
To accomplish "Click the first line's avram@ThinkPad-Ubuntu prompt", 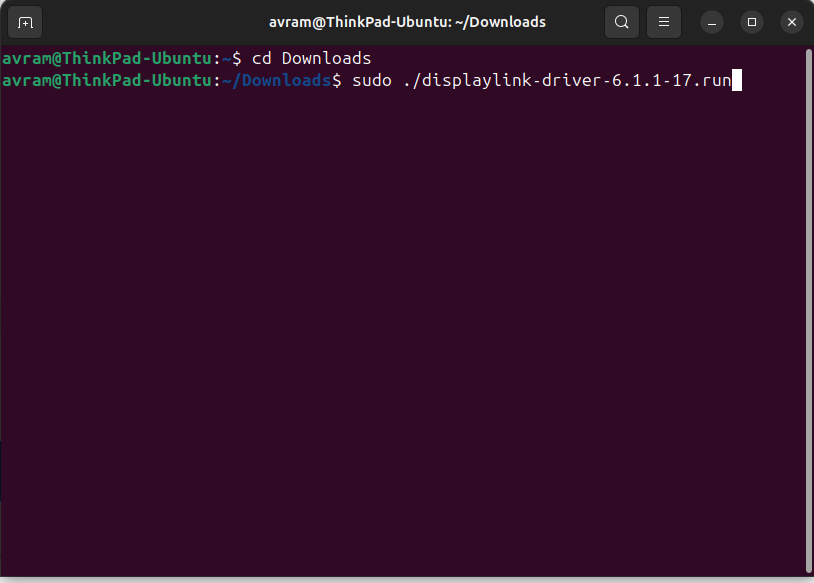I will click(x=107, y=59).
